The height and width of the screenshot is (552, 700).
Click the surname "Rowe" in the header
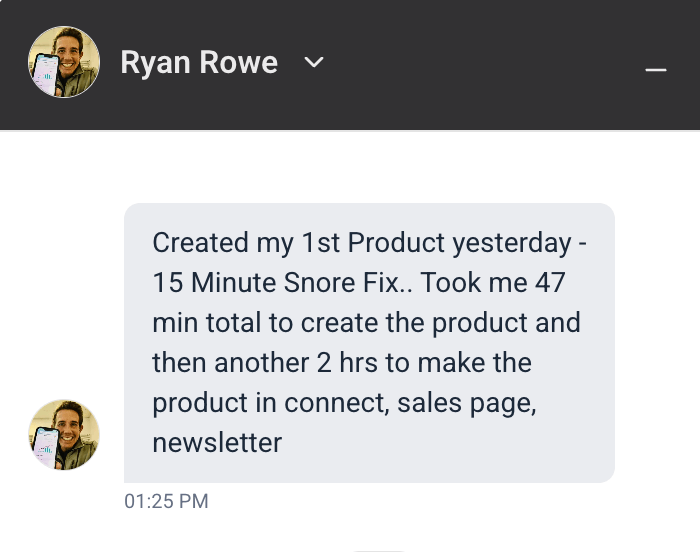click(240, 63)
